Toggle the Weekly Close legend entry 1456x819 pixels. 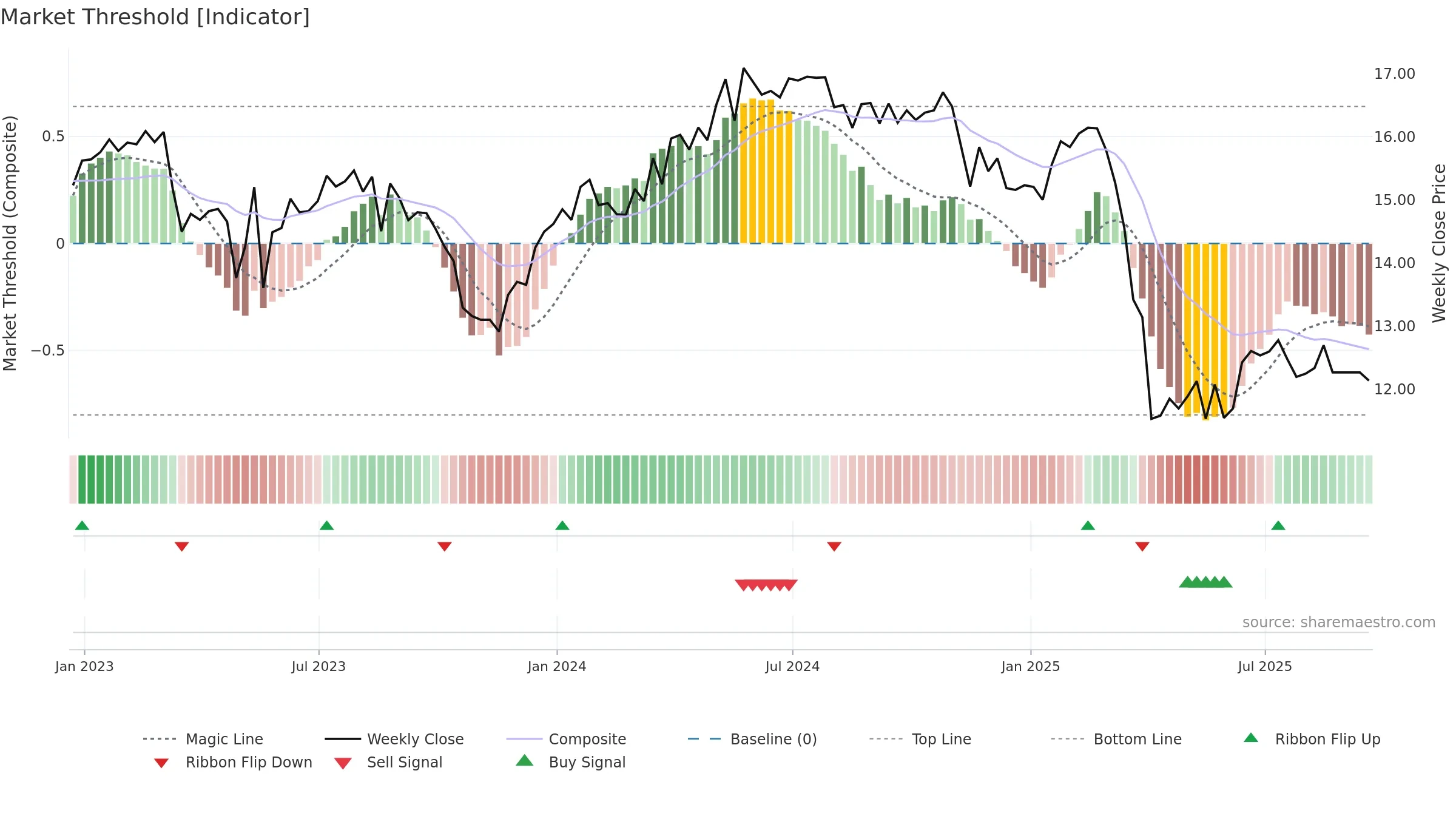(394, 739)
